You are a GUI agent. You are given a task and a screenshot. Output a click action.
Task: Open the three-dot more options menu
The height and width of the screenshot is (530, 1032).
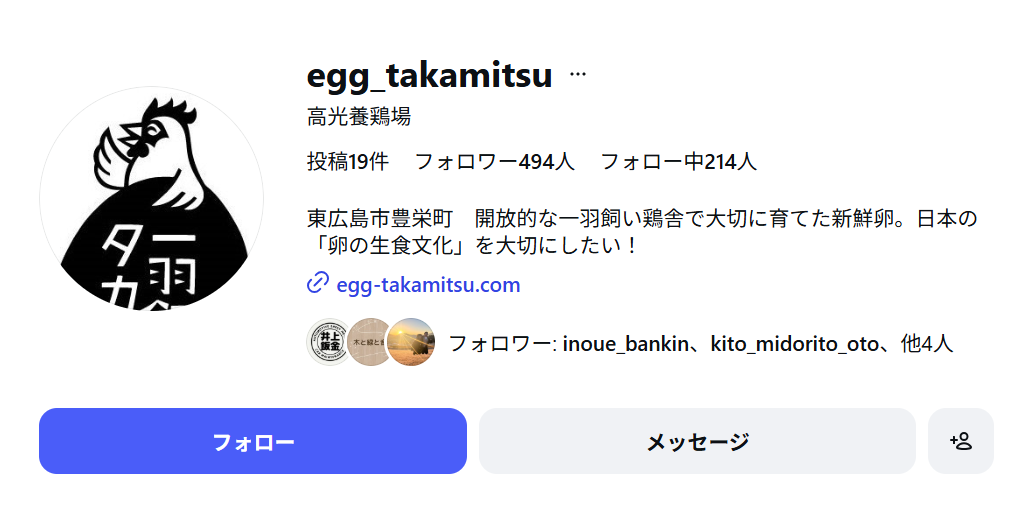[578, 75]
